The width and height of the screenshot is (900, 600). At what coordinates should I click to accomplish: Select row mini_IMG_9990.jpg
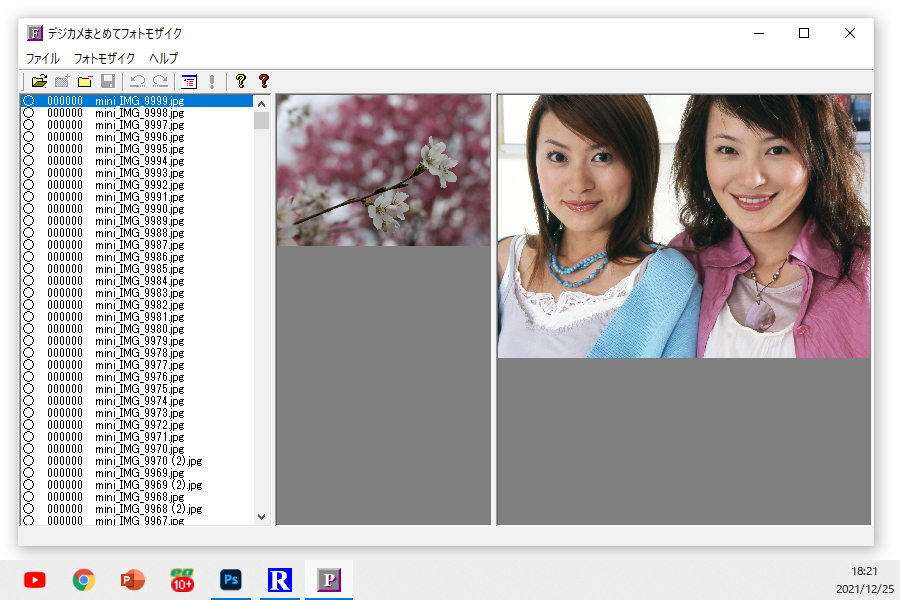[x=137, y=209]
